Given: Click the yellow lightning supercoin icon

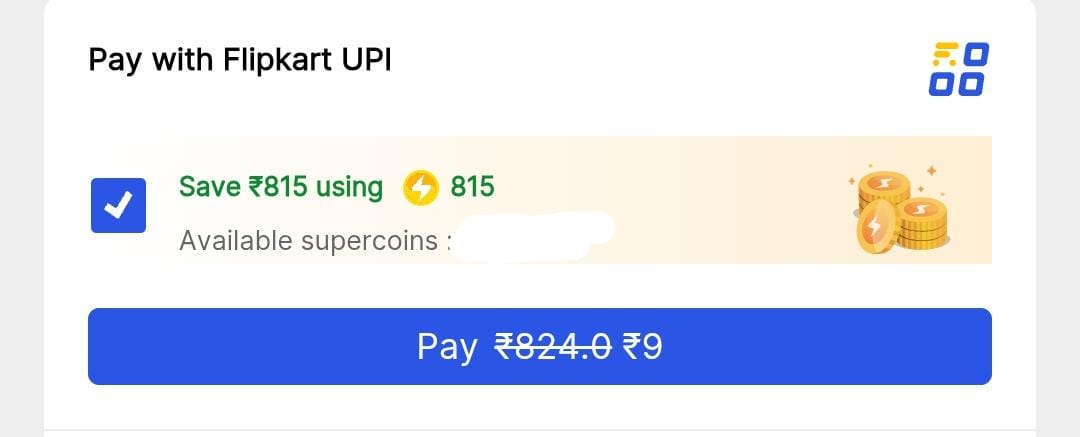Looking at the screenshot, I should [421, 188].
